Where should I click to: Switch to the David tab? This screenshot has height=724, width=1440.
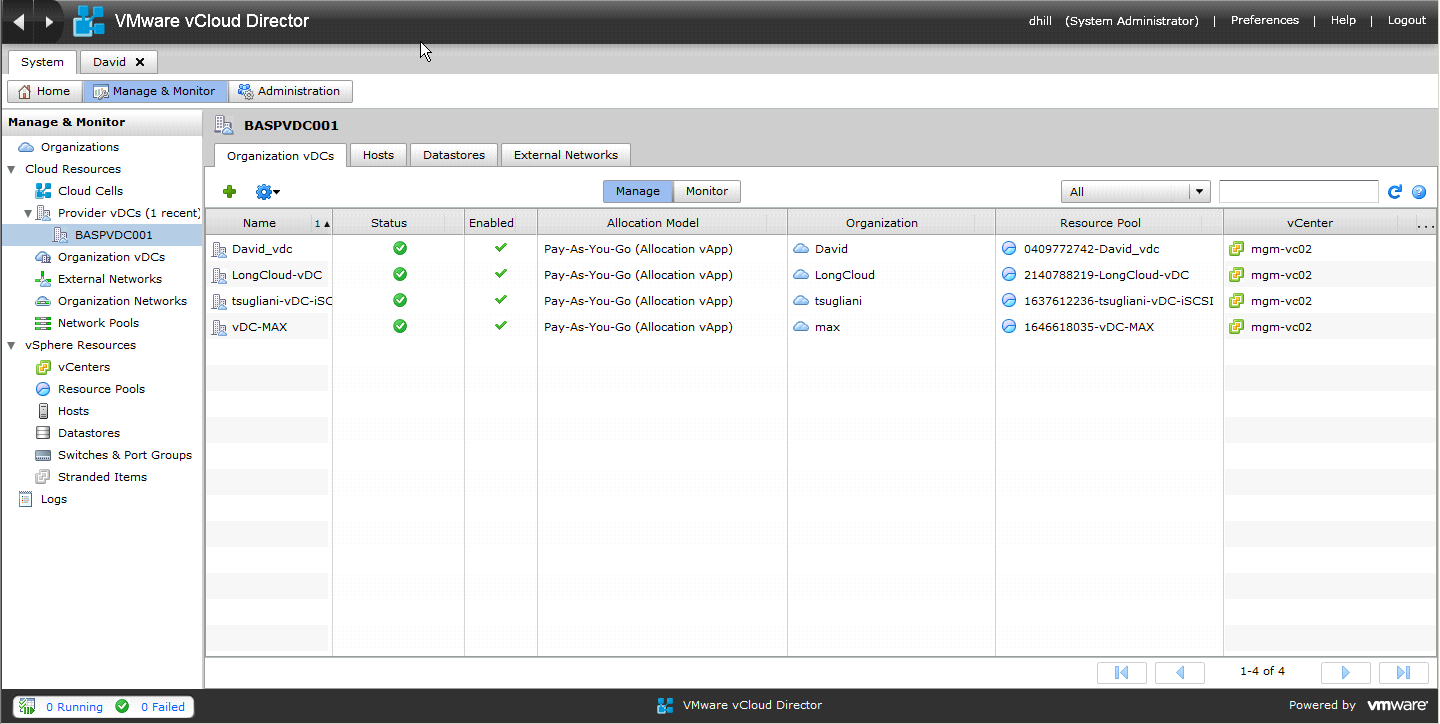click(x=109, y=62)
